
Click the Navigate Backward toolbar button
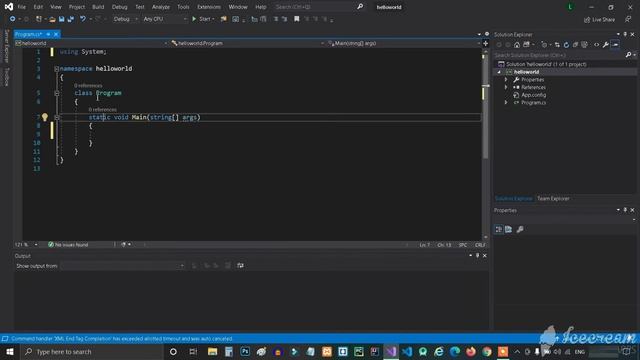click(x=12, y=19)
